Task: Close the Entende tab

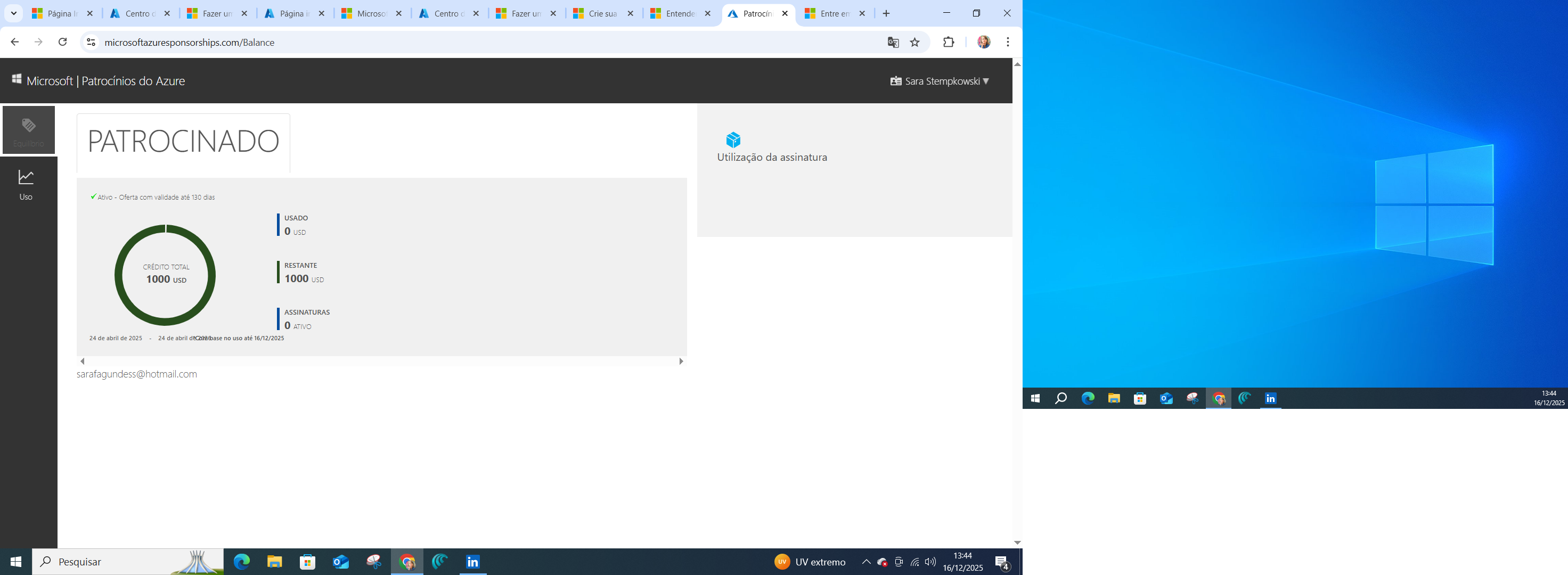Action: [707, 13]
